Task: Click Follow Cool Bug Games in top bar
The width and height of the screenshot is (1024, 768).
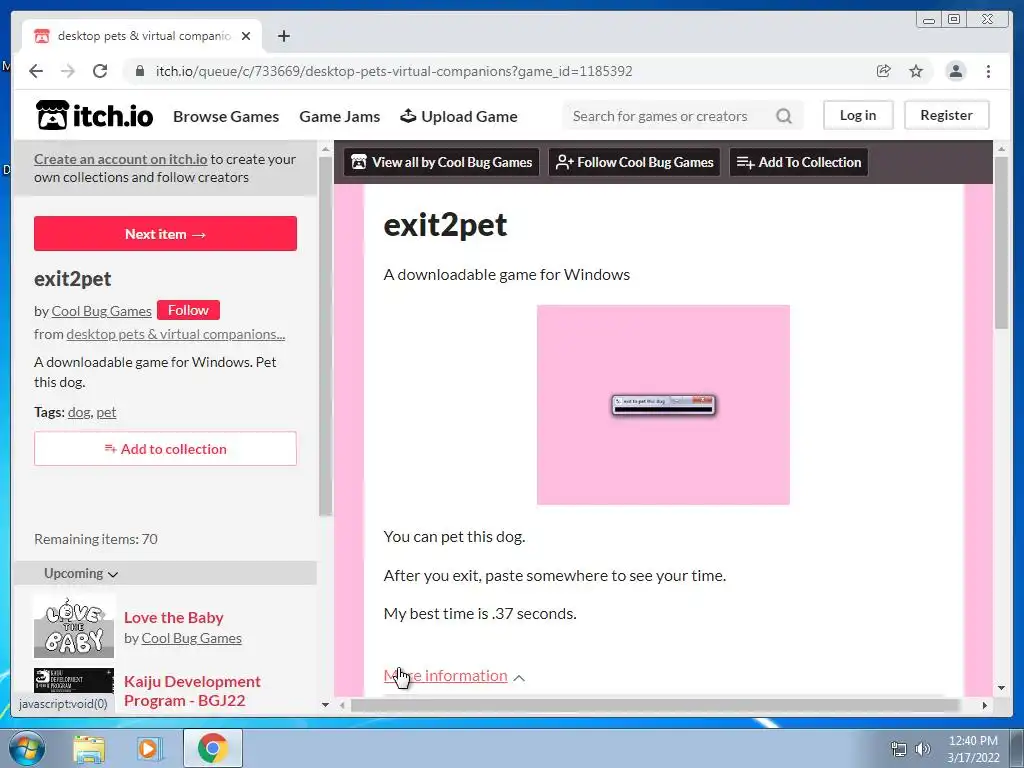Action: click(634, 162)
